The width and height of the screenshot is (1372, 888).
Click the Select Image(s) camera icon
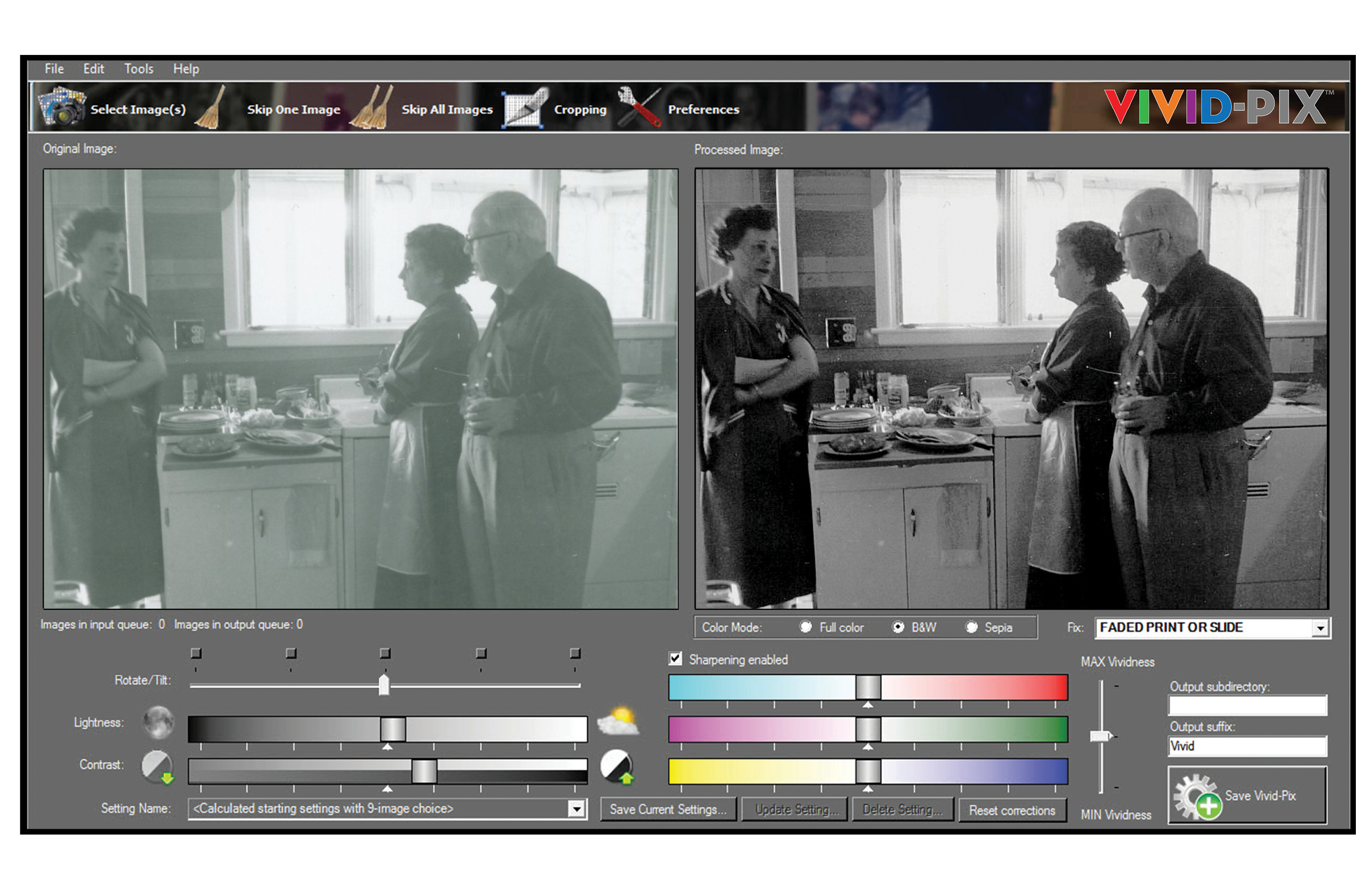(62, 107)
